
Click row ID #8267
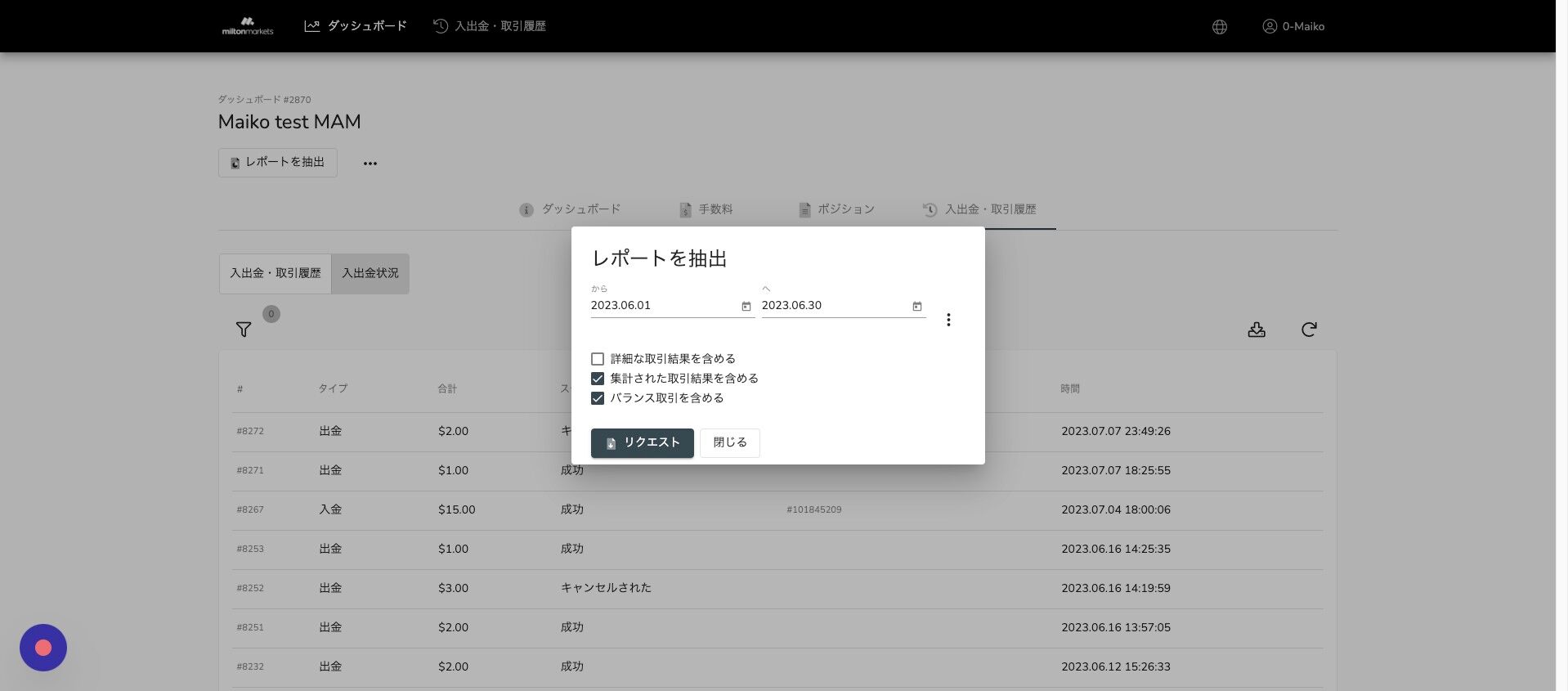pos(250,510)
